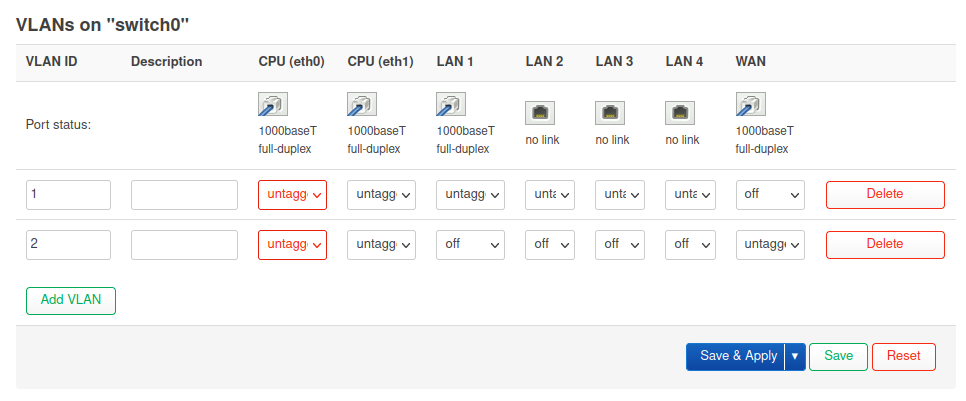Image resolution: width=966 pixels, height=401 pixels.
Task: Open the Save & Apply dropdown arrow
Action: click(795, 357)
